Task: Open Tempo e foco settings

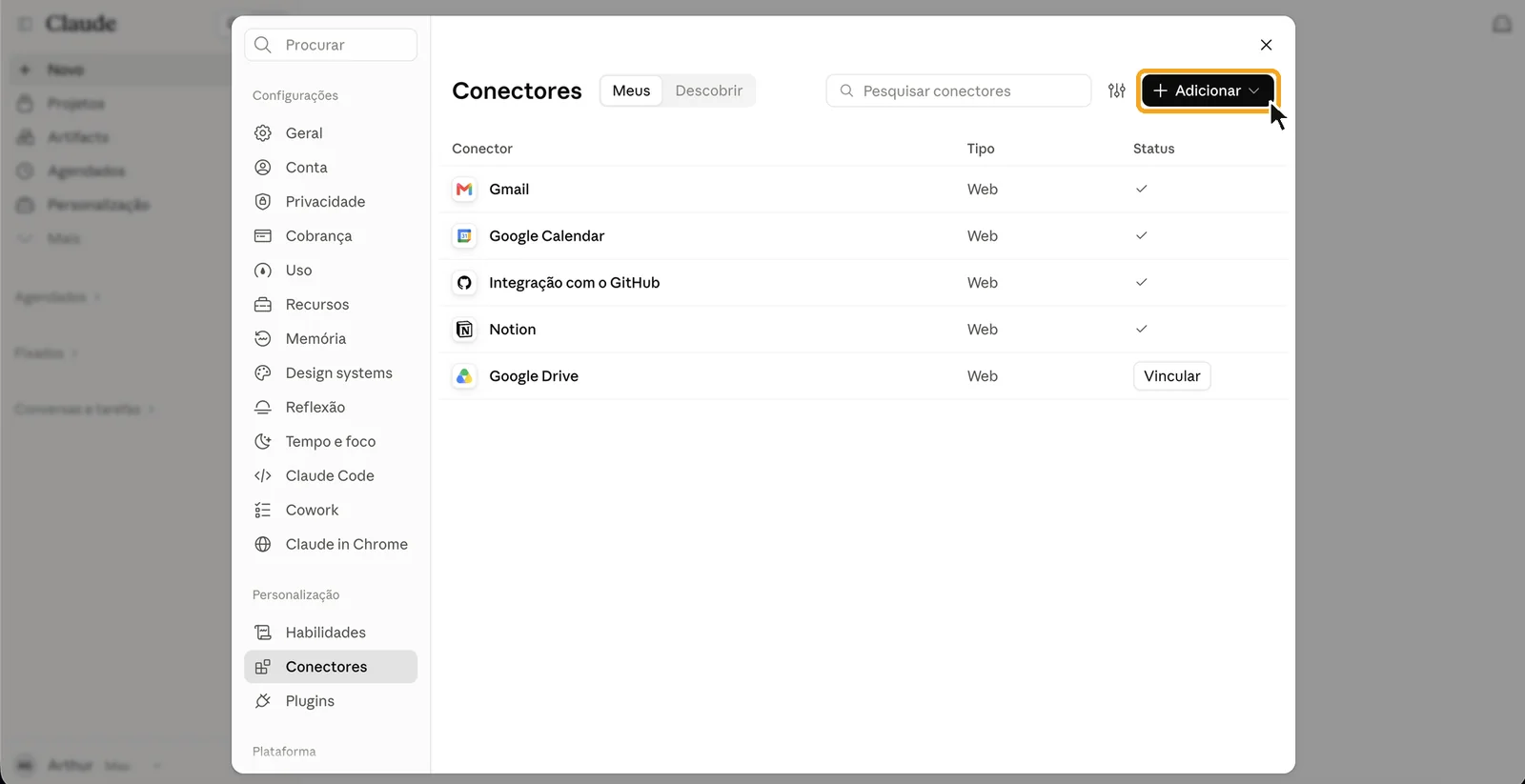Action: (x=331, y=442)
